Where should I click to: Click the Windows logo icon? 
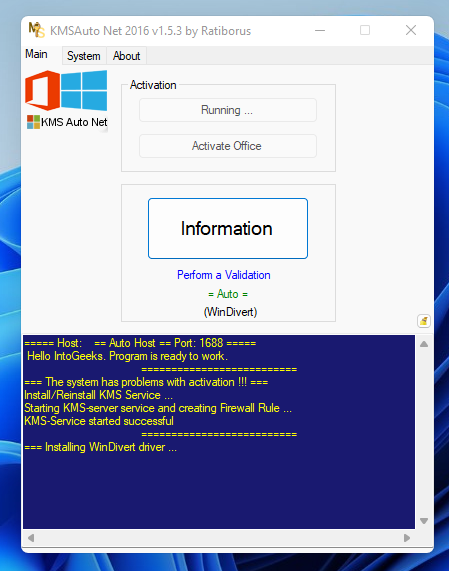84,90
